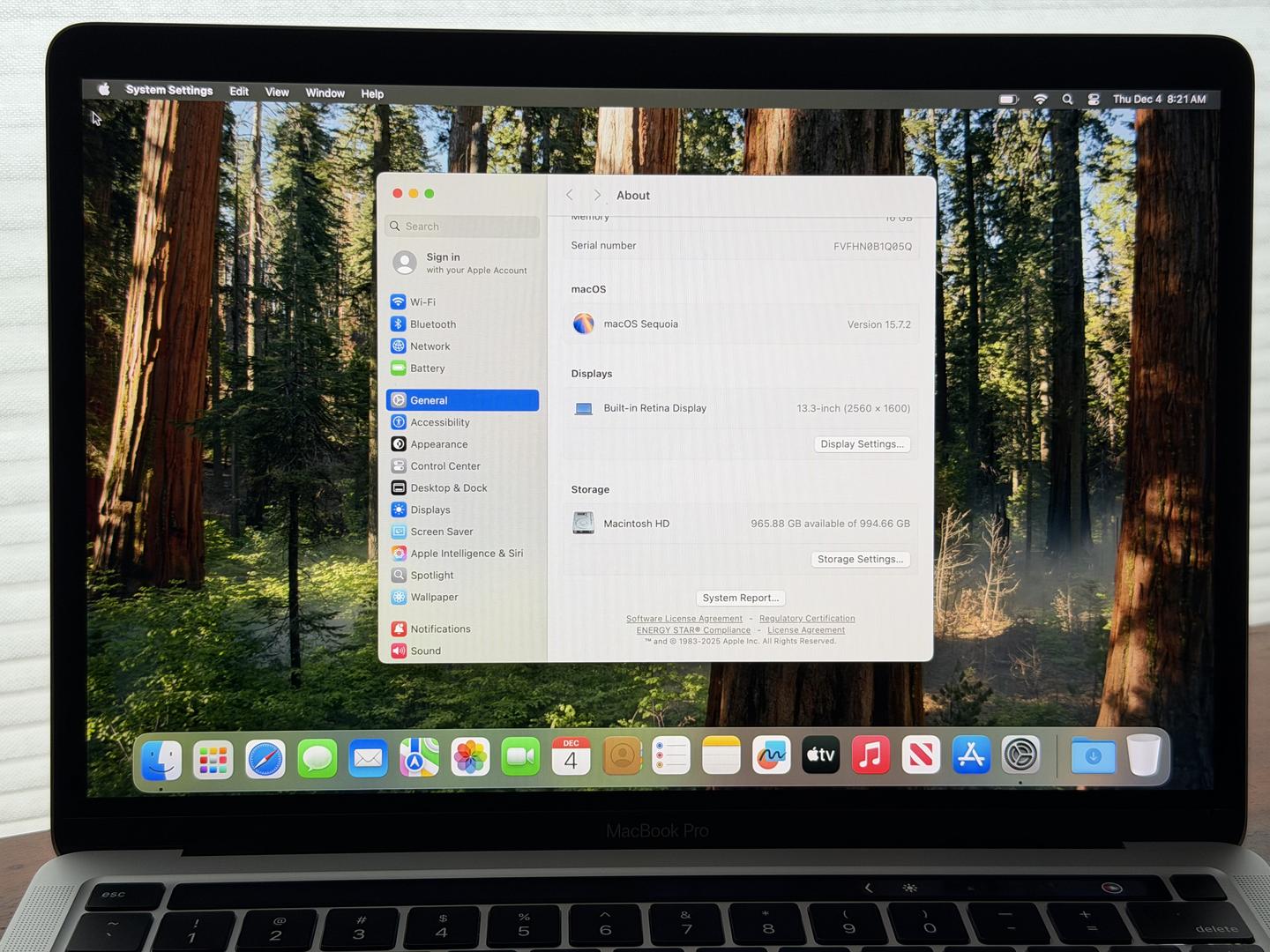The width and height of the screenshot is (1270, 952).
Task: Open the System Settings menu
Action: (169, 90)
